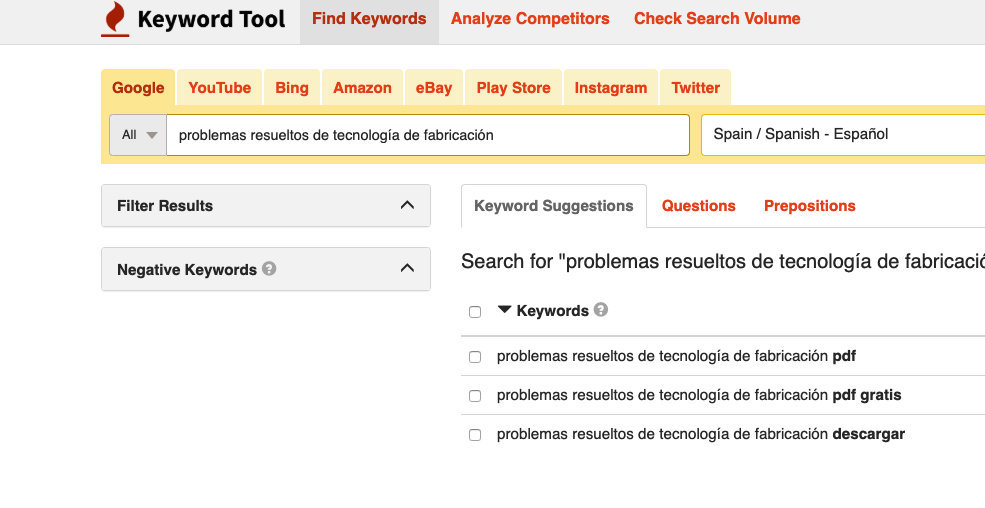Switch to the Bing tab

[292, 88]
